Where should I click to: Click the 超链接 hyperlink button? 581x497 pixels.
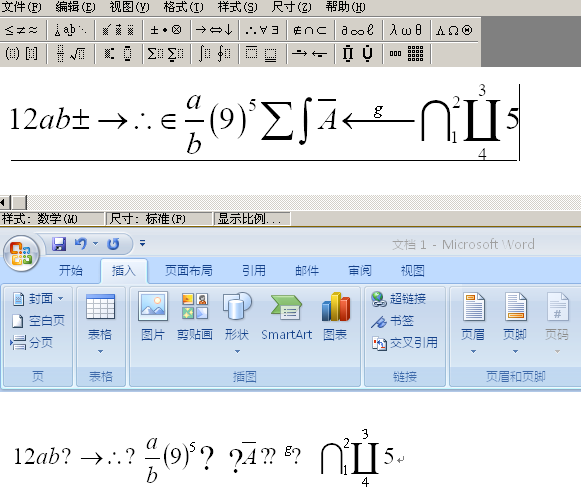(x=399, y=299)
